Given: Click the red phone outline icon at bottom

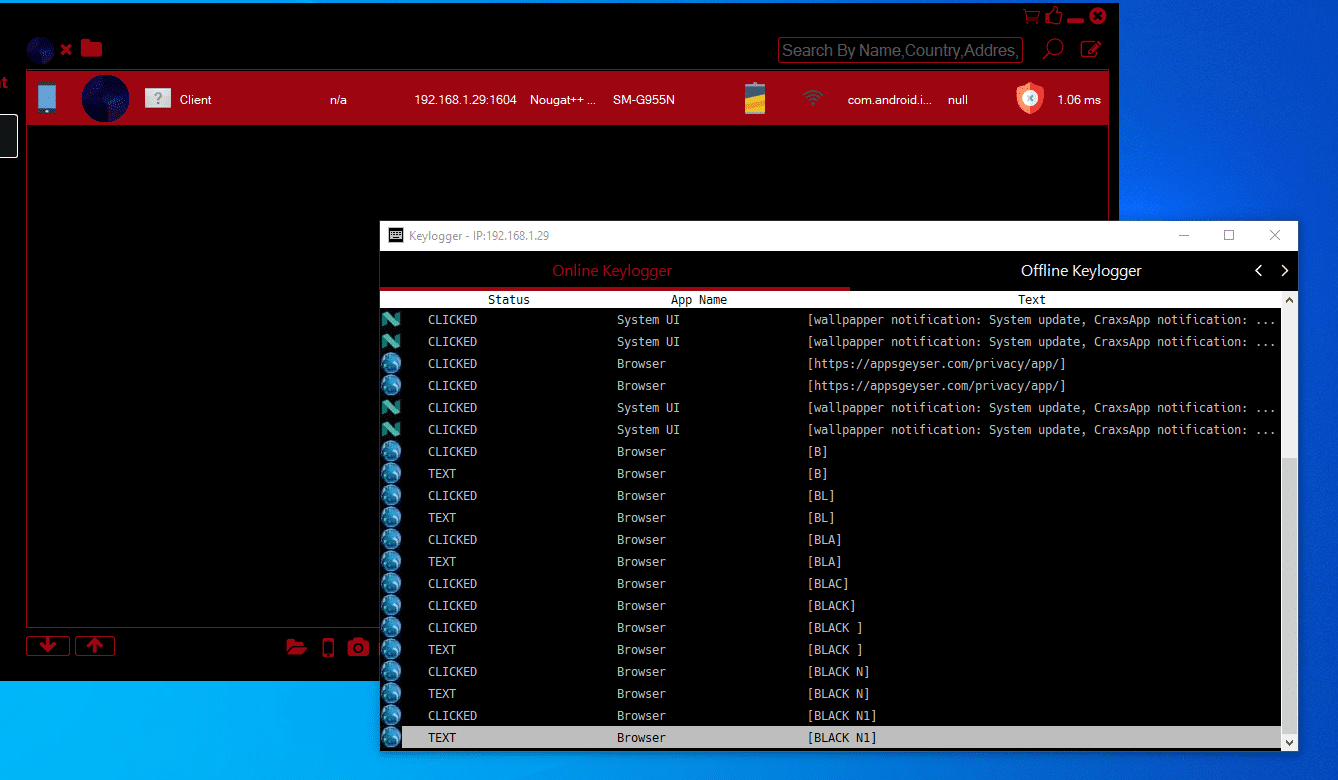Looking at the screenshot, I should [328, 647].
